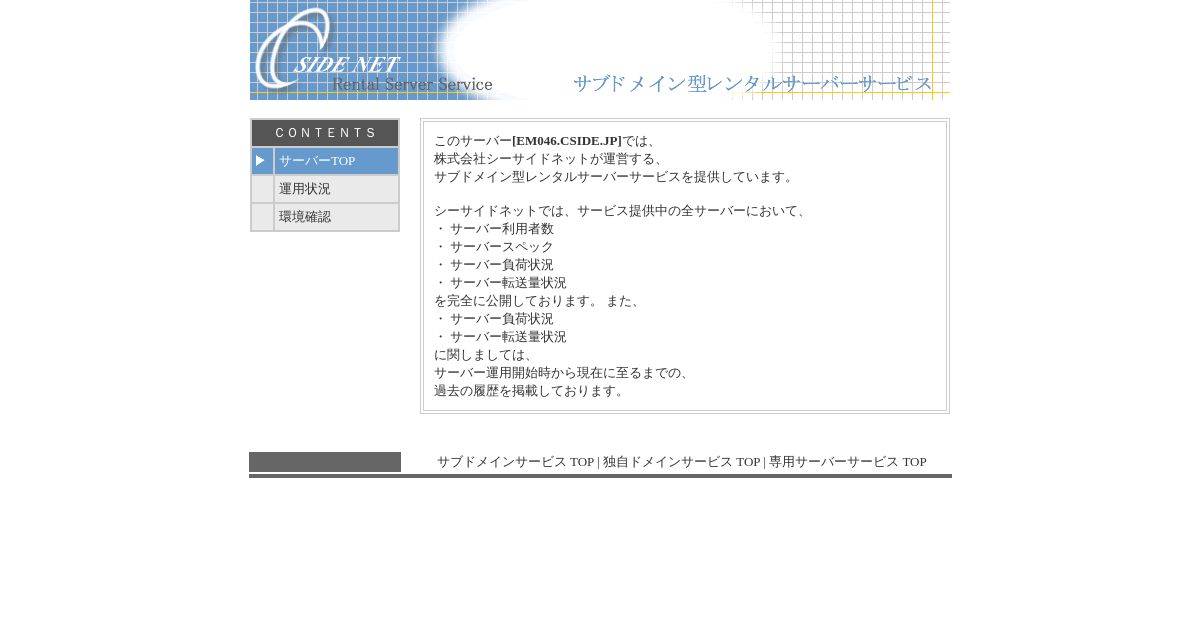Click the line 株式会社シーサイドネットが運営する
This screenshot has height=630, width=1200.
[551, 159]
